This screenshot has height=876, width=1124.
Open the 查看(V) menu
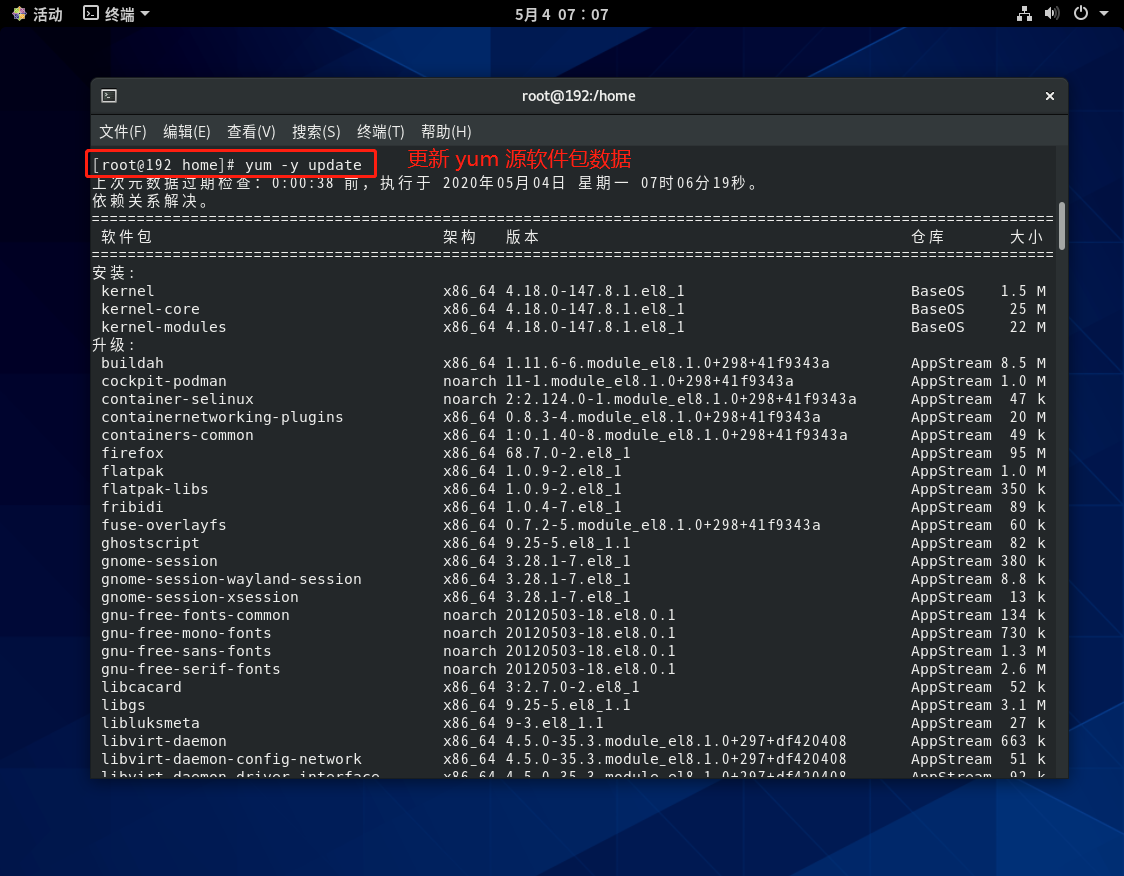pos(251,132)
